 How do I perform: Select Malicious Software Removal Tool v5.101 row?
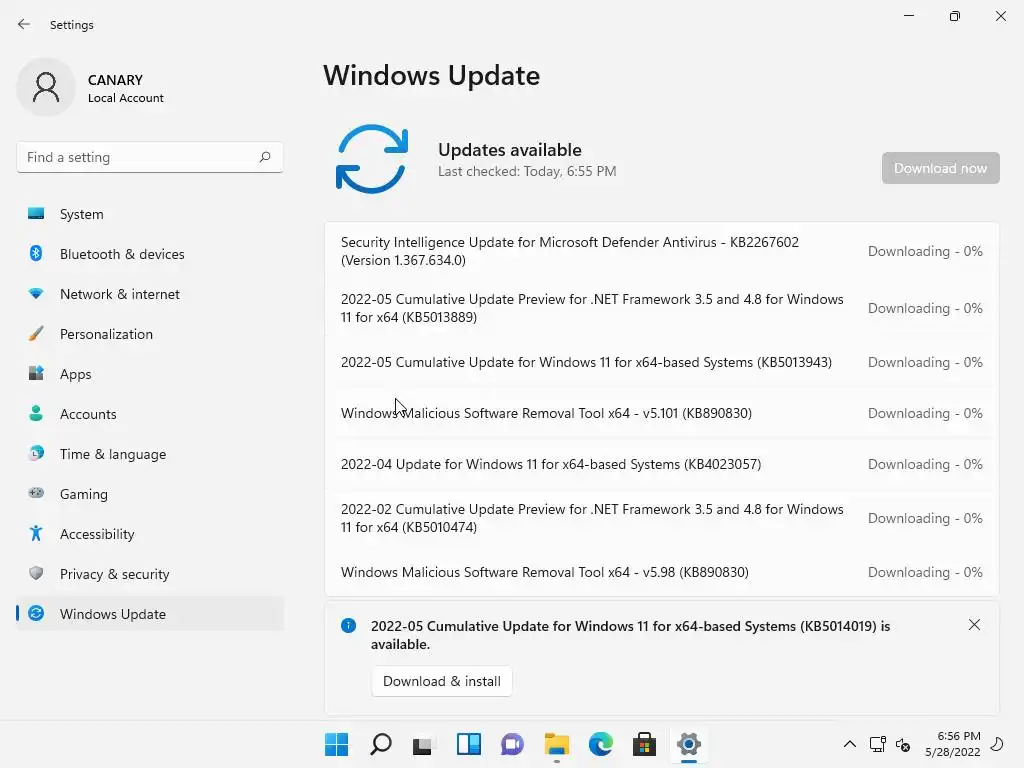[x=662, y=413]
